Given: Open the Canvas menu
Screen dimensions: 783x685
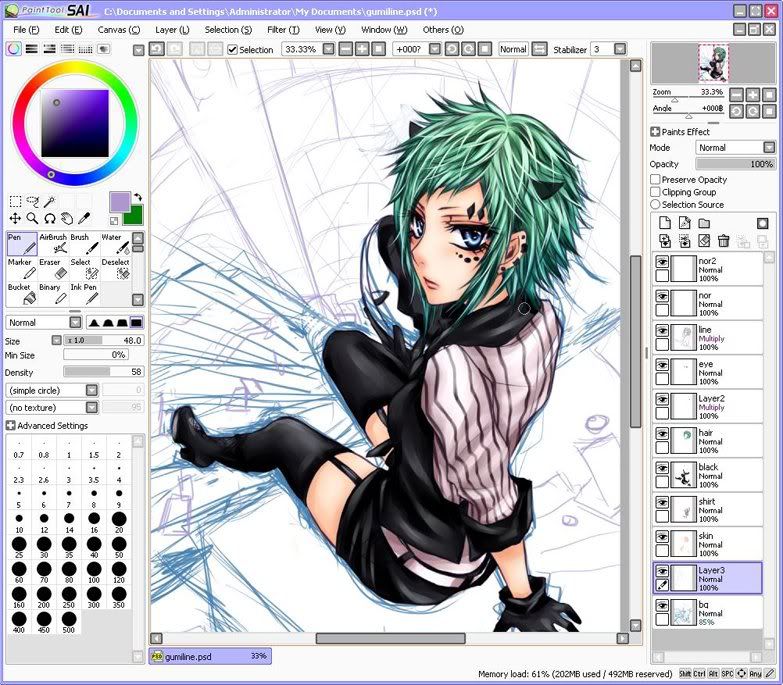Looking at the screenshot, I should pos(119,29).
